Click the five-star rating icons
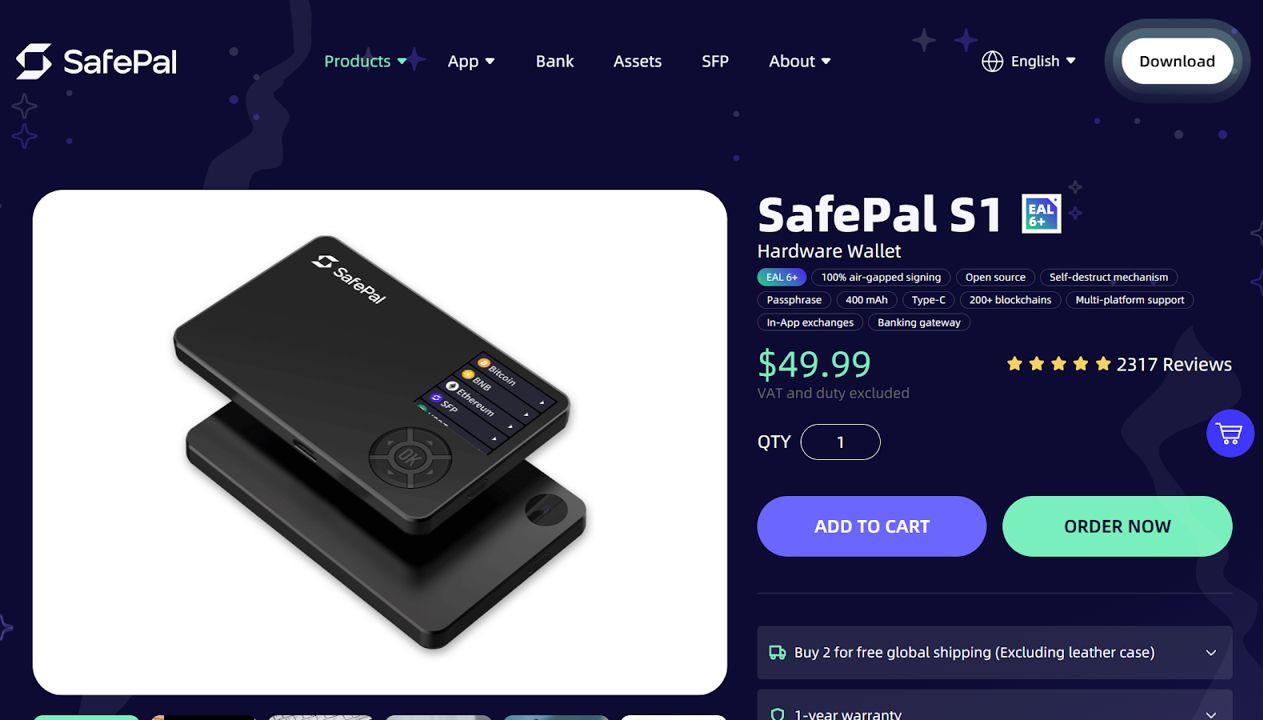Image resolution: width=1263 pixels, height=720 pixels. tap(1058, 364)
